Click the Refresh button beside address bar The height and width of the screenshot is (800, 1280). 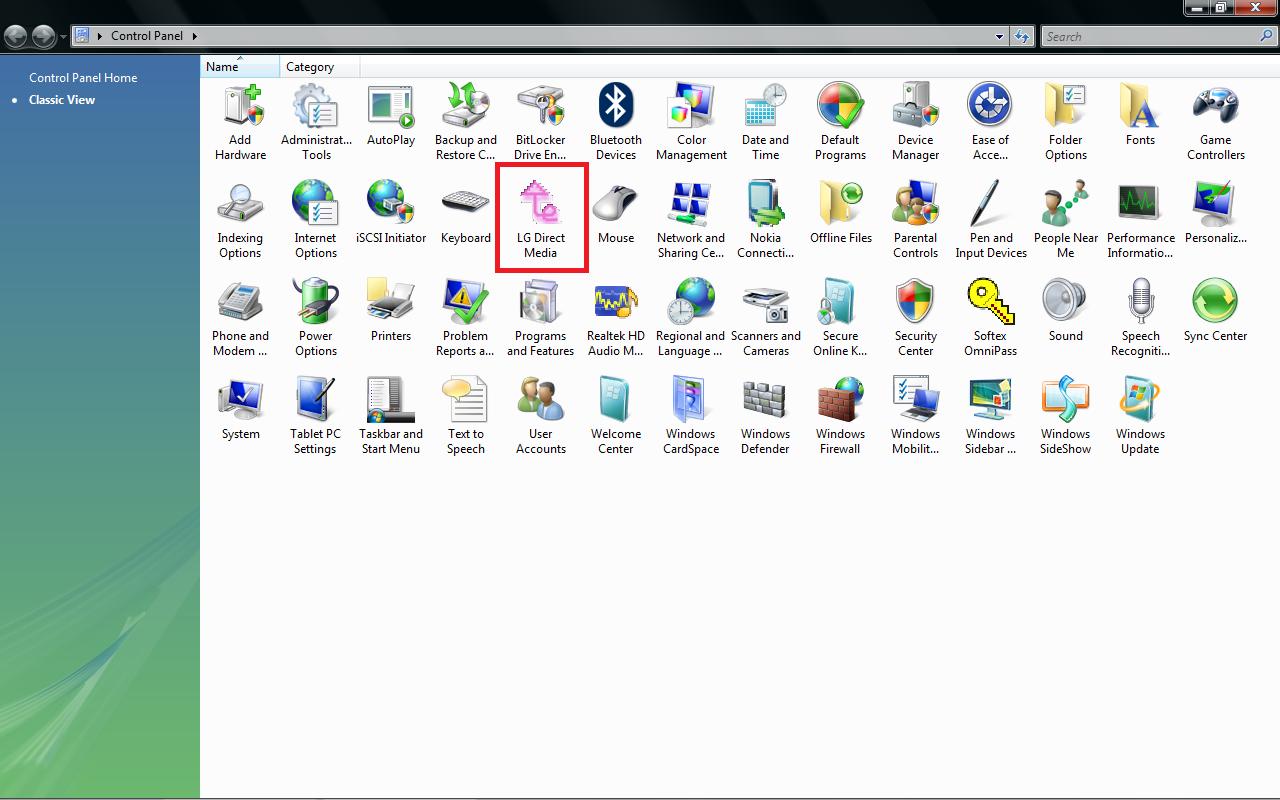1022,36
